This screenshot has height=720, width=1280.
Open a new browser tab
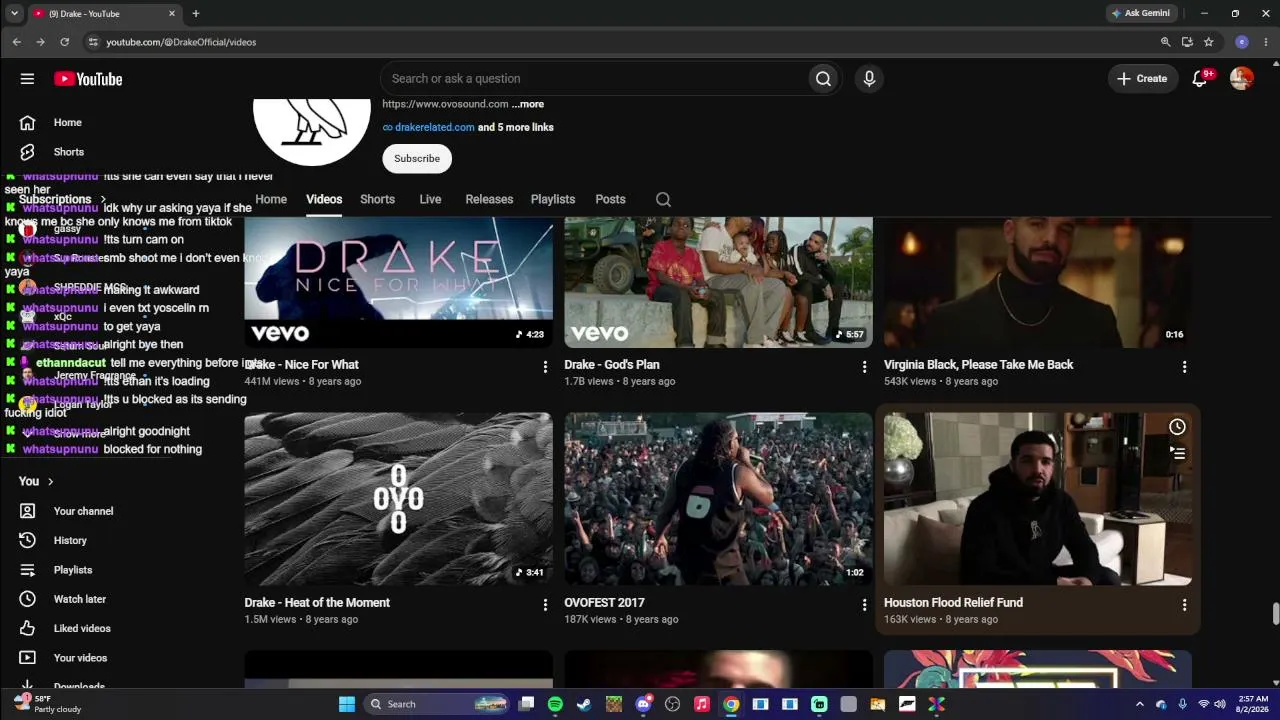coord(196,14)
